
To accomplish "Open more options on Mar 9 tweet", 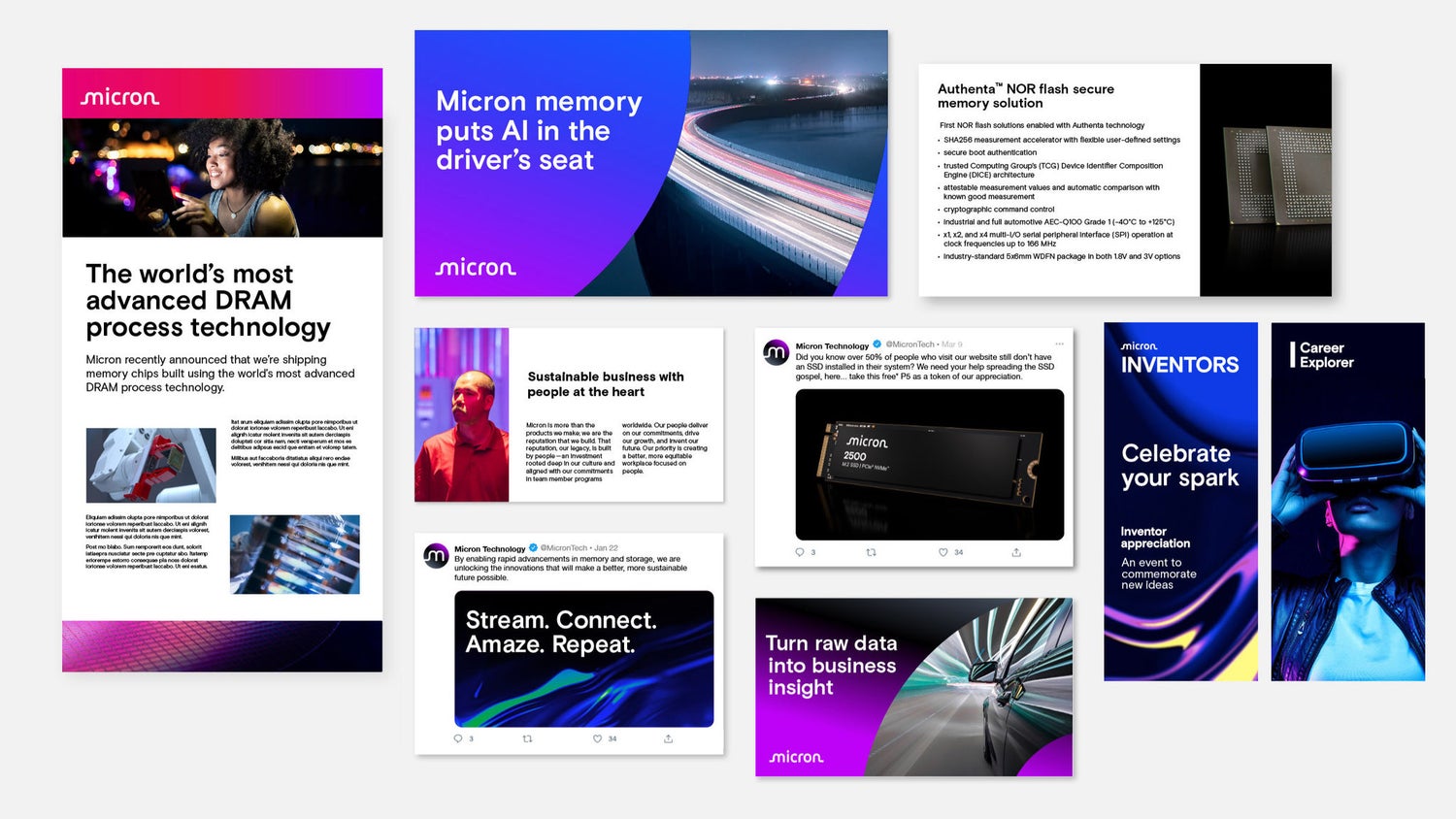I will pyautogui.click(x=1059, y=344).
